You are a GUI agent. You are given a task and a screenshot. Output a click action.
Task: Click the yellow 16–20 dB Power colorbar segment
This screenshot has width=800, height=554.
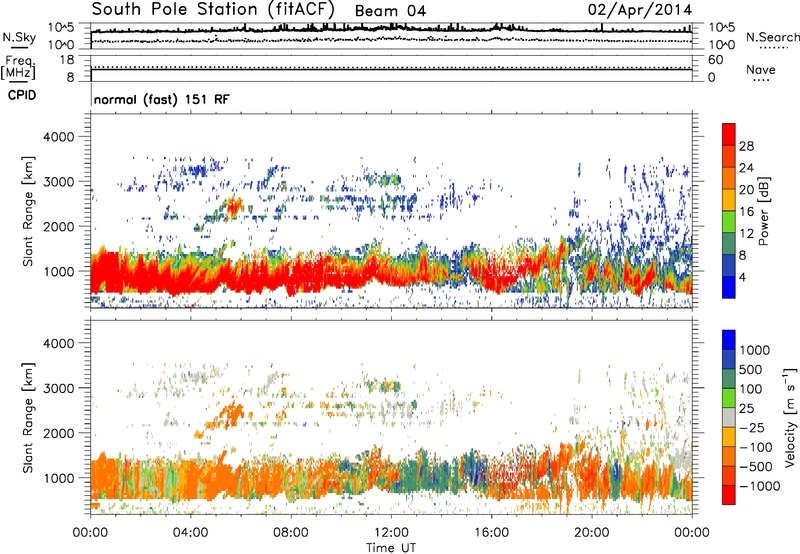(729, 199)
